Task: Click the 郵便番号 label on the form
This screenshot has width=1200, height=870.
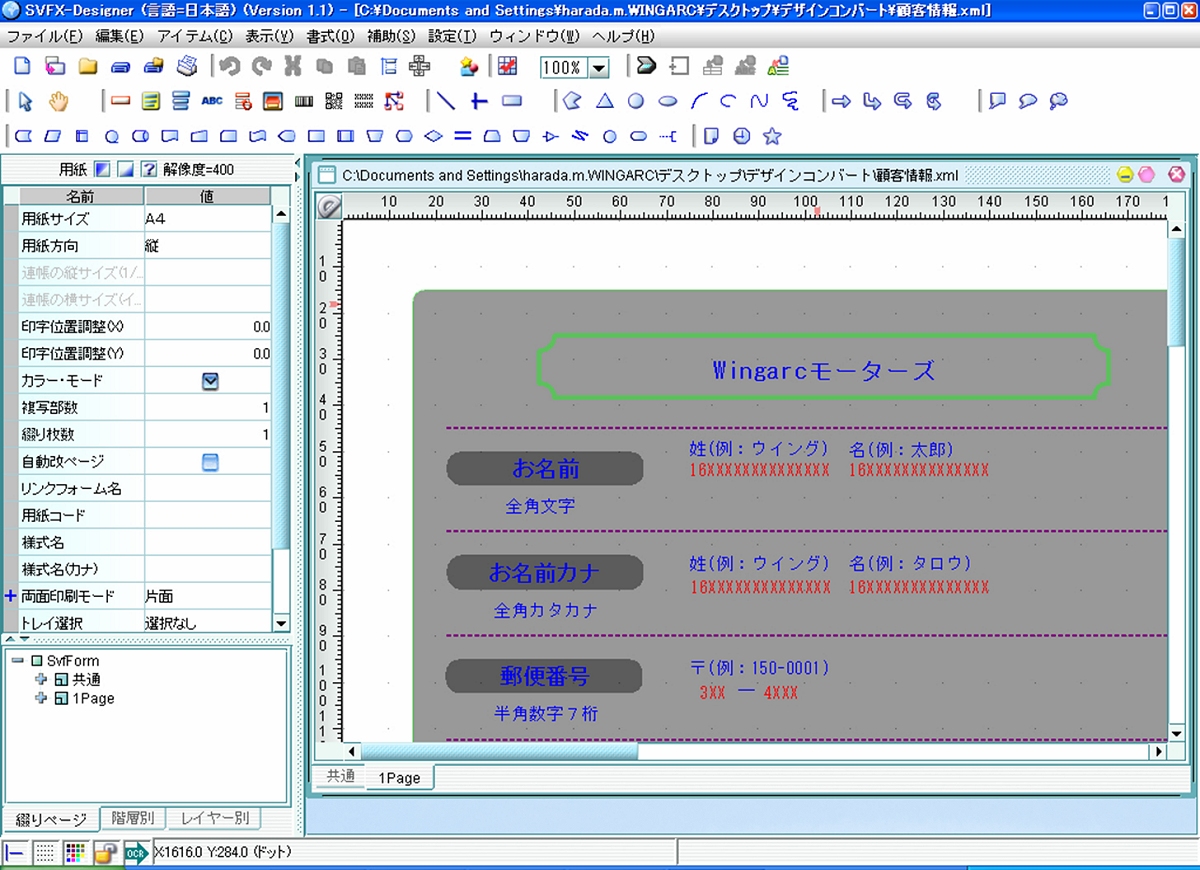Action: pos(545,676)
